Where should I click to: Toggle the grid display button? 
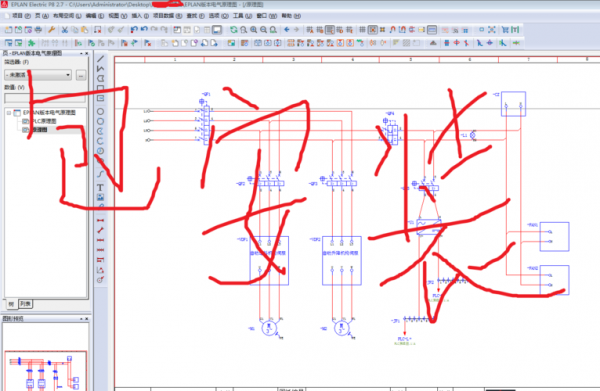(362, 29)
